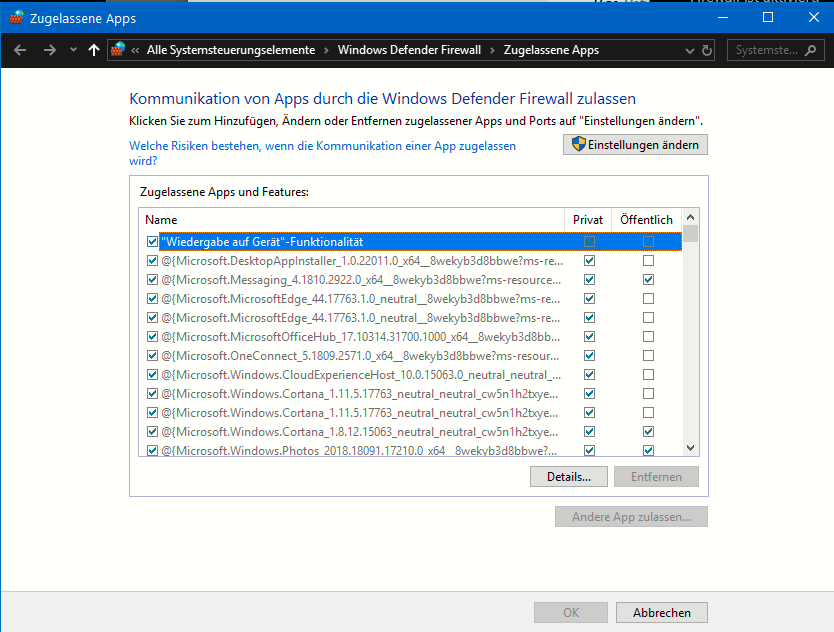The image size is (834, 632).
Task: Expand the address bar history dropdown
Action: tap(689, 51)
